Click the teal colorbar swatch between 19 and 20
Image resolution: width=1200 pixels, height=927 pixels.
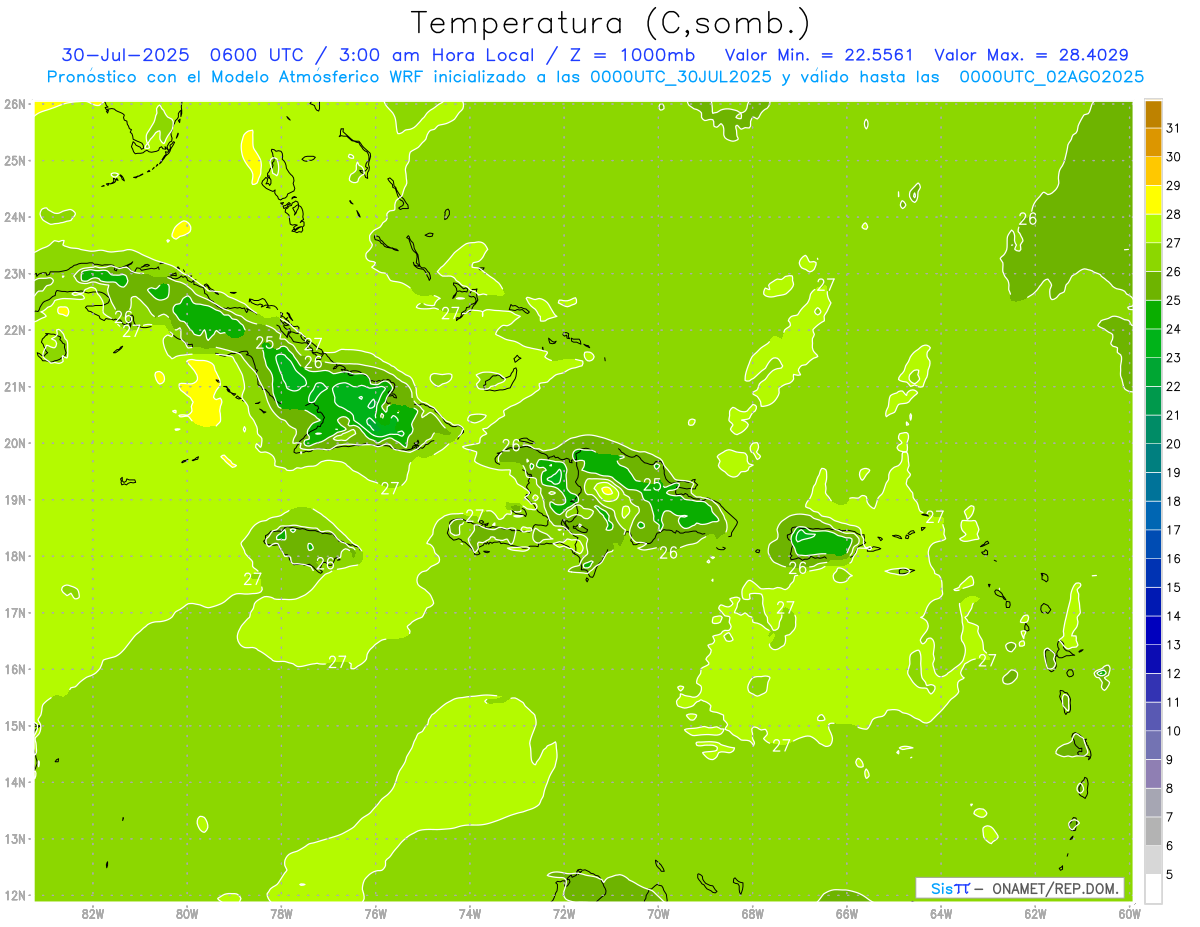point(1153,458)
